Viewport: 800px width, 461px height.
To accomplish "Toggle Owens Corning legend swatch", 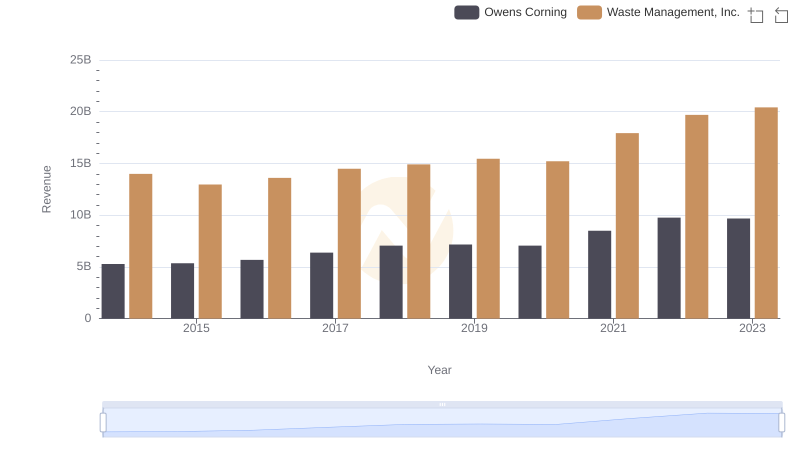I will [466, 12].
